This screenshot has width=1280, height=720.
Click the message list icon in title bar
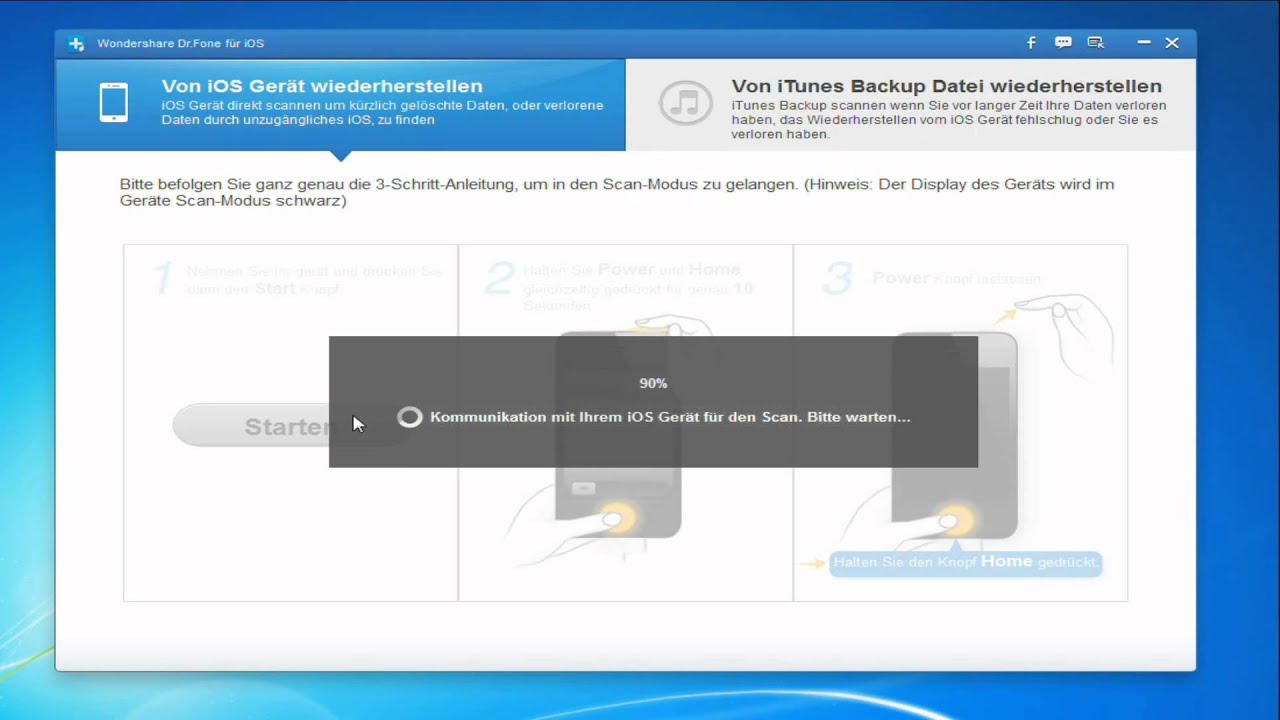pos(1096,43)
